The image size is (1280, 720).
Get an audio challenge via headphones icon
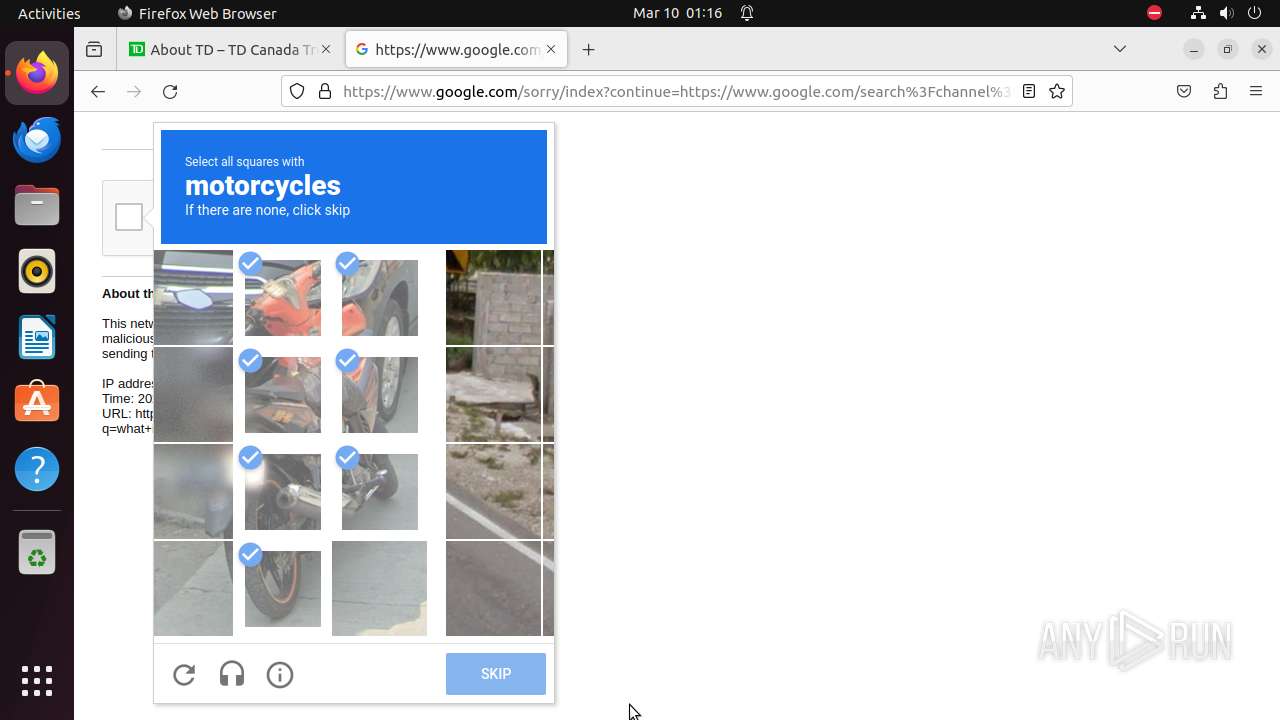click(232, 675)
